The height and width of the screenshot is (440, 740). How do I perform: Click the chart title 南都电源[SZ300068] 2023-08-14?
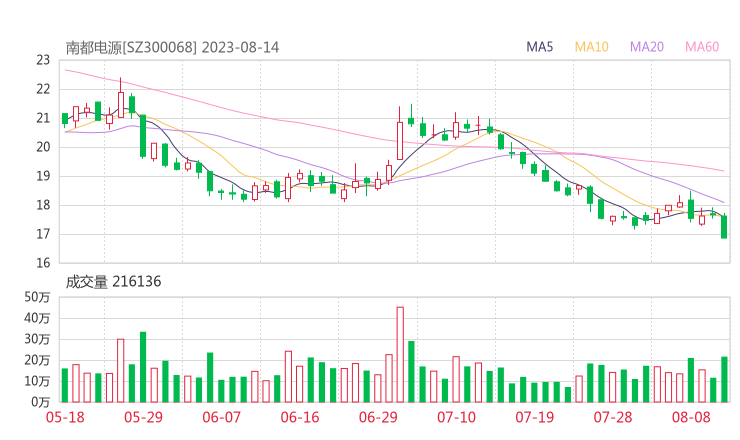tap(172, 48)
